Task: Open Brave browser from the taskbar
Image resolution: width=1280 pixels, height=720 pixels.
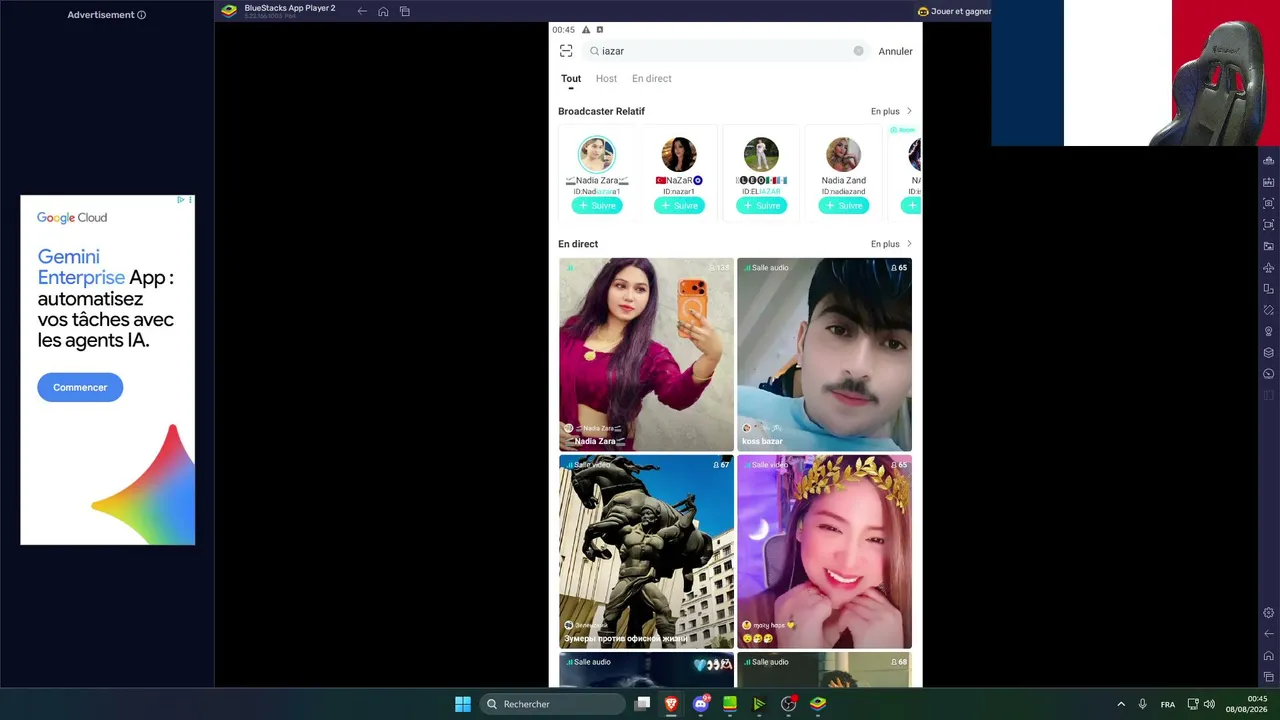Action: pyautogui.click(x=671, y=704)
